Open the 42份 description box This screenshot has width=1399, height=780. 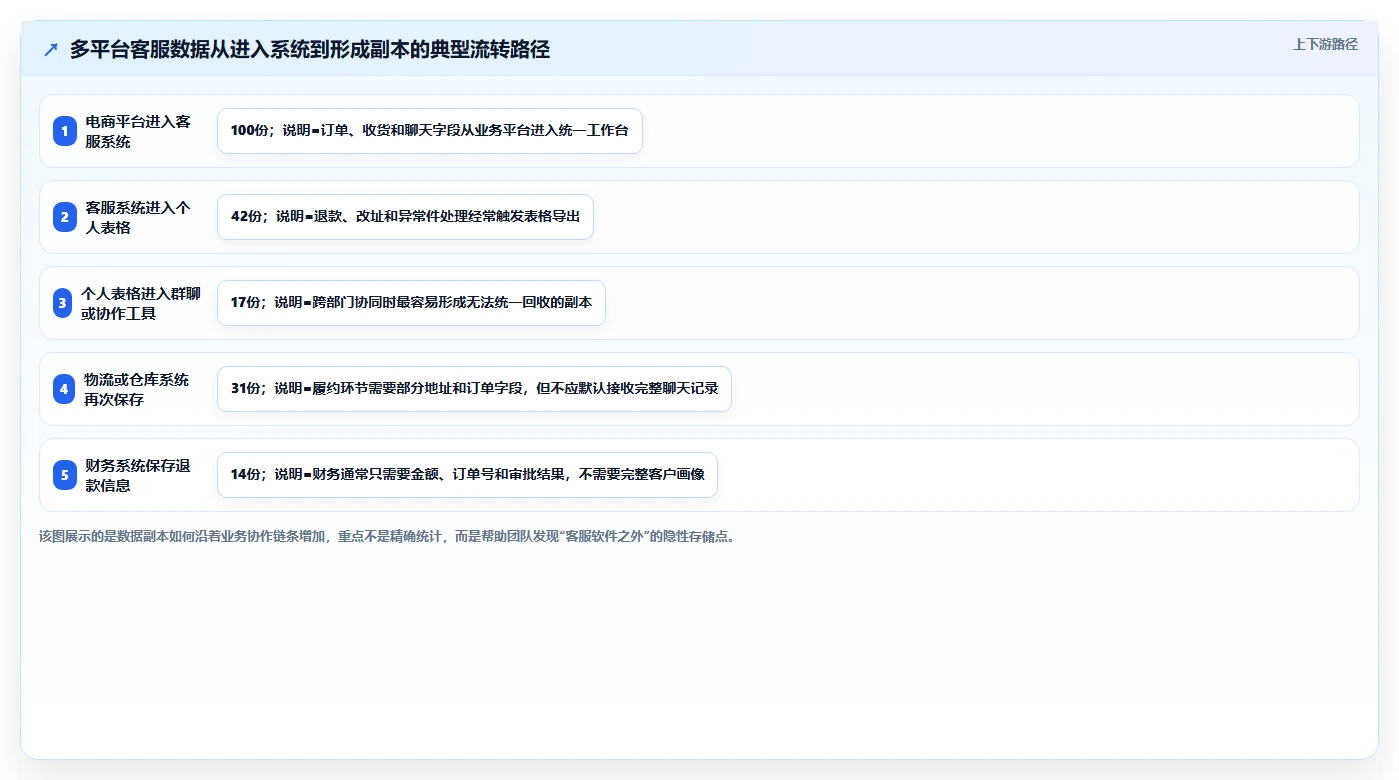(405, 217)
